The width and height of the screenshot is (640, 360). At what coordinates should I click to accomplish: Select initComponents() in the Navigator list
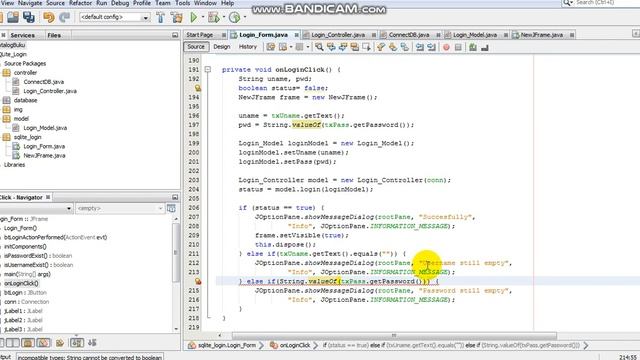coord(25,247)
